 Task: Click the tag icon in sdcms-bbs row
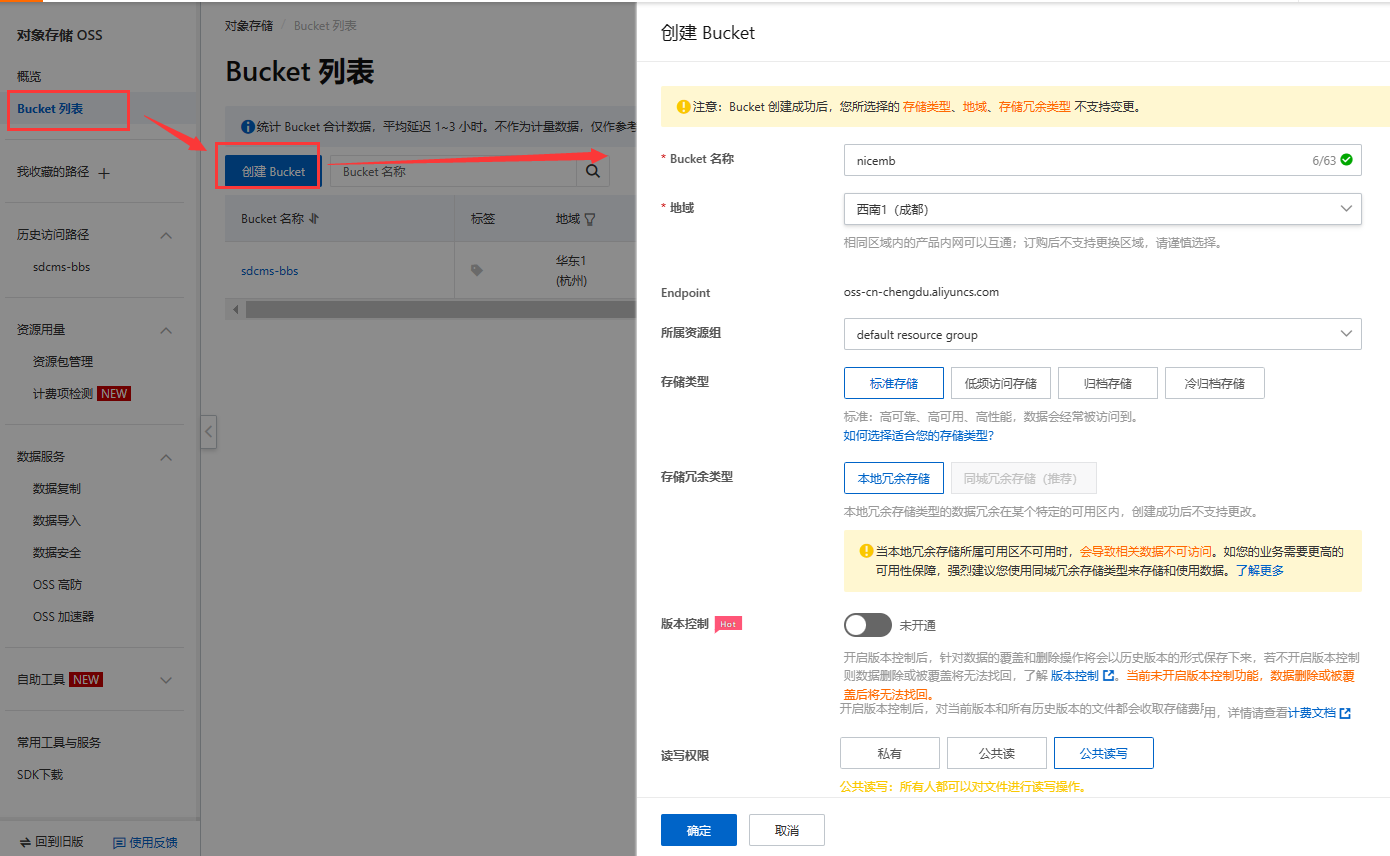(x=477, y=270)
